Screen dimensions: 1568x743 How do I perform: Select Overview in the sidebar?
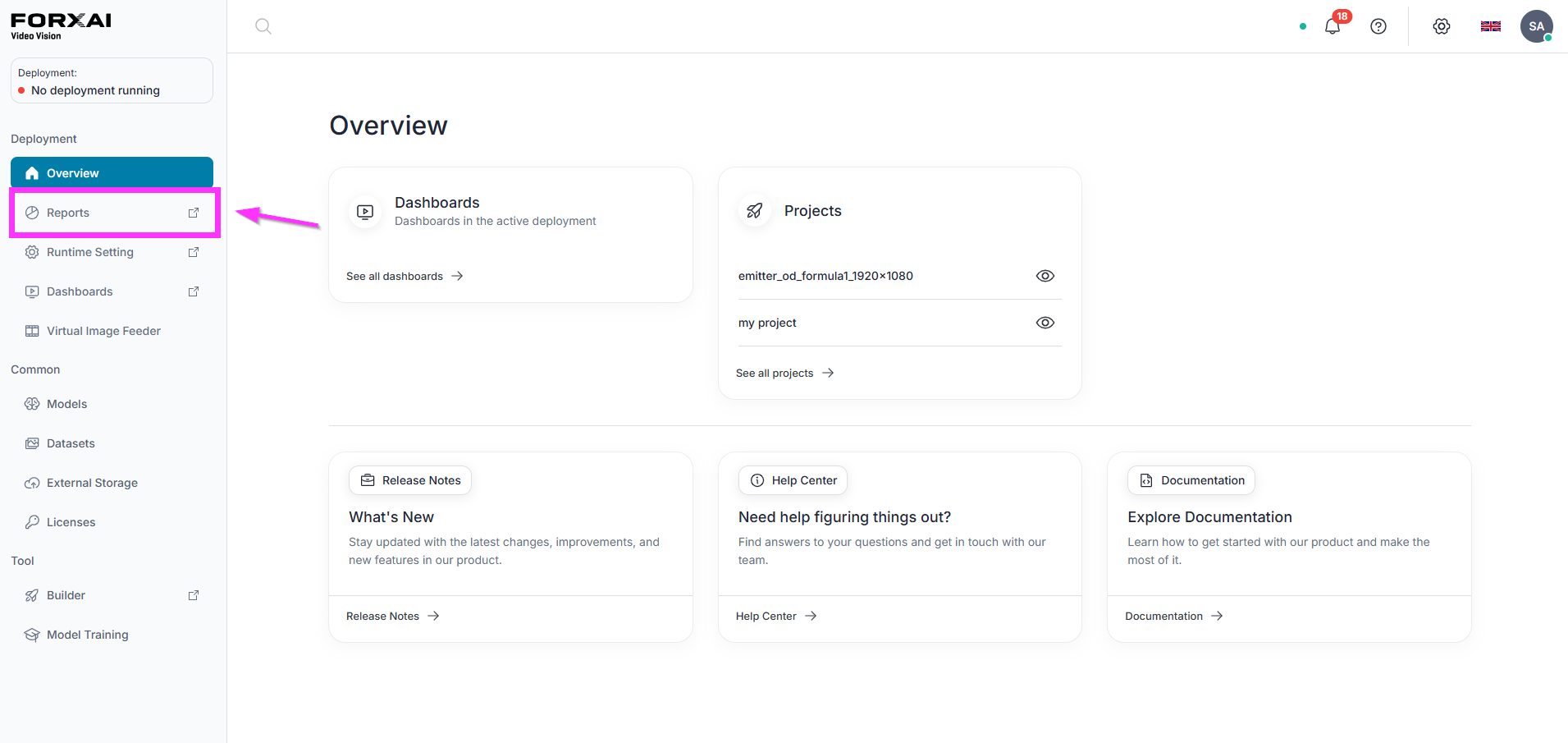coord(112,173)
